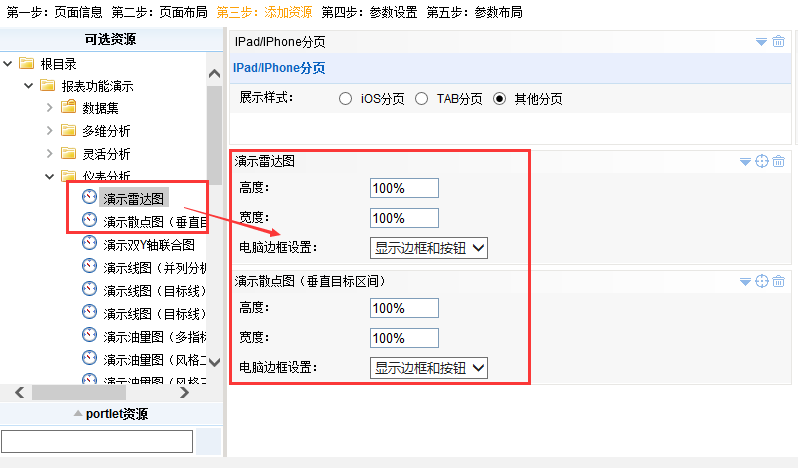Click the 宽度 field of 演示雷达图
This screenshot has width=798, height=468.
tap(404, 218)
